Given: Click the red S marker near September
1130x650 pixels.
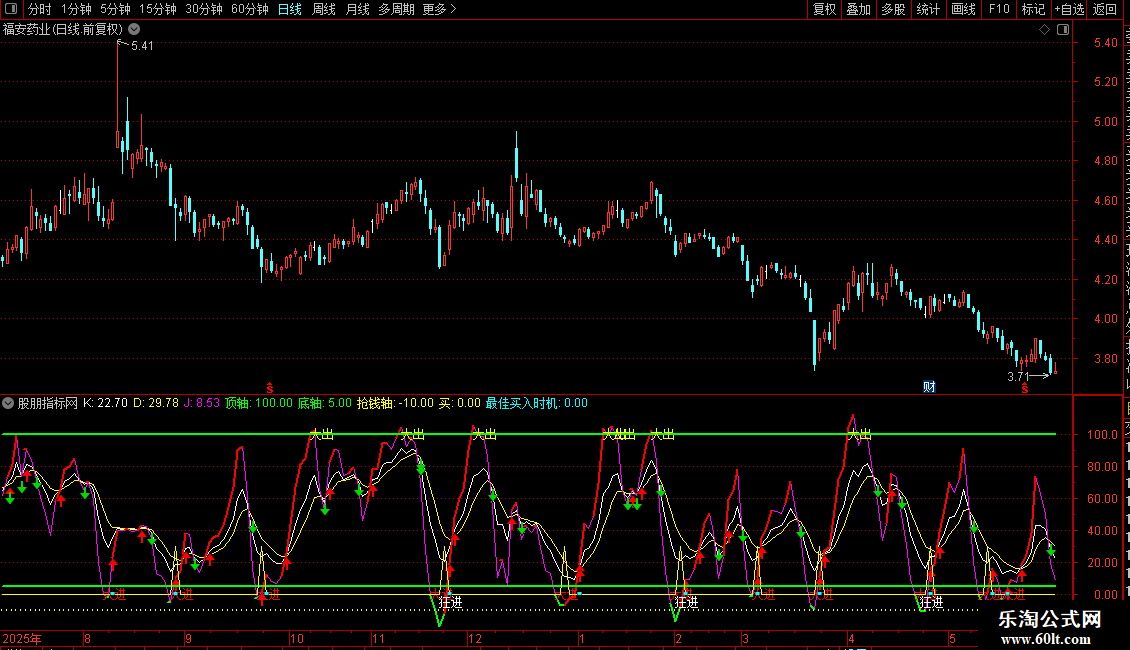Looking at the screenshot, I should point(270,388).
